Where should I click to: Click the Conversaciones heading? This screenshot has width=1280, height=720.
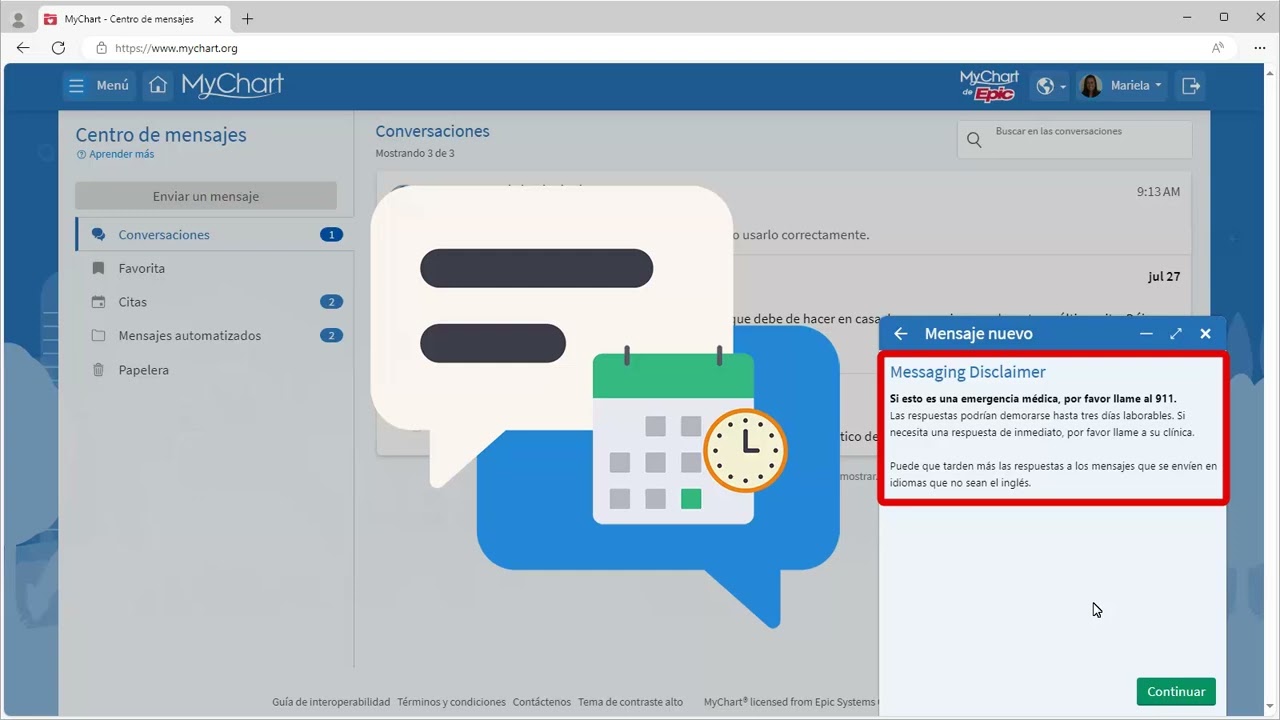point(432,131)
